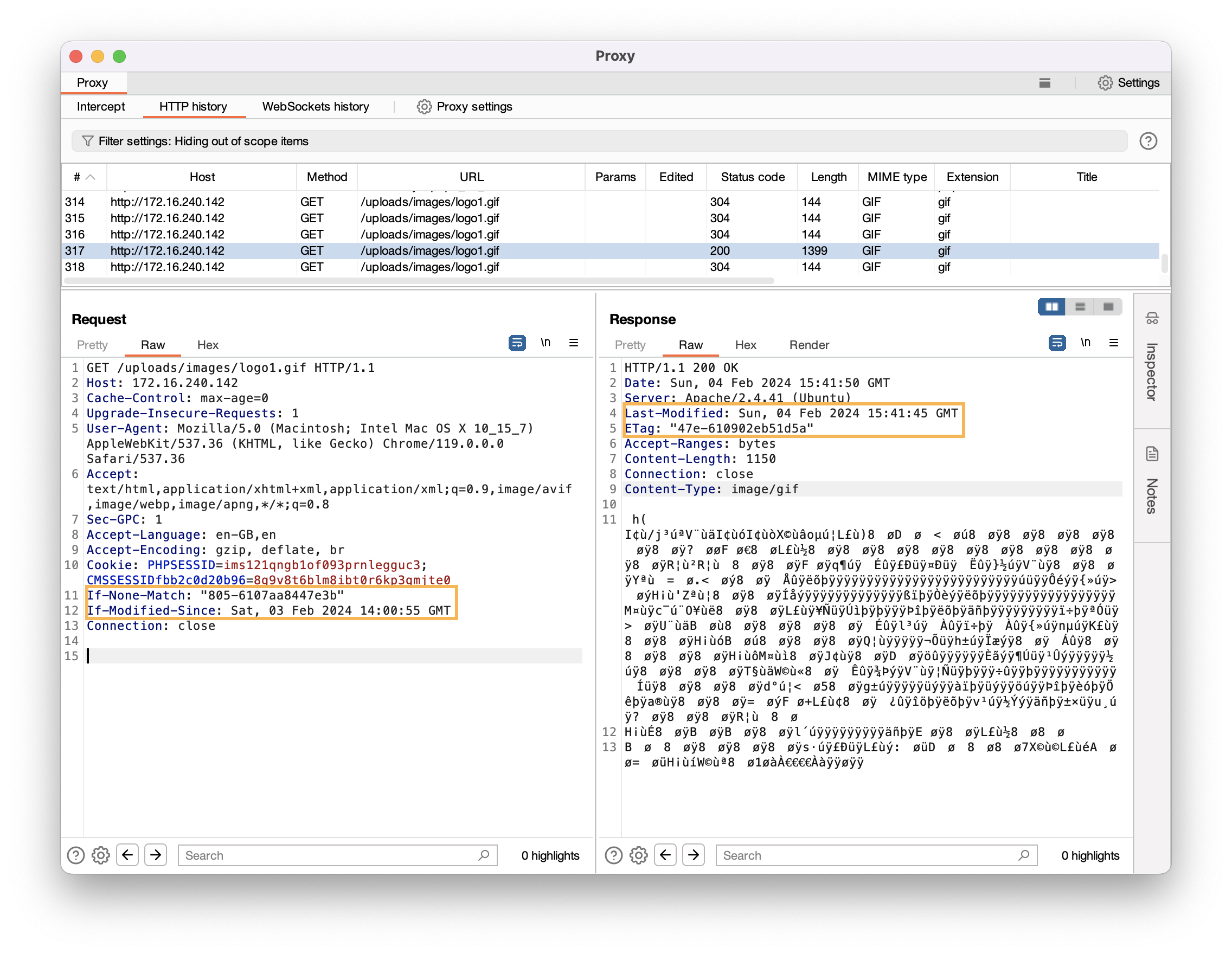Sort by Status code column header

coord(752,177)
